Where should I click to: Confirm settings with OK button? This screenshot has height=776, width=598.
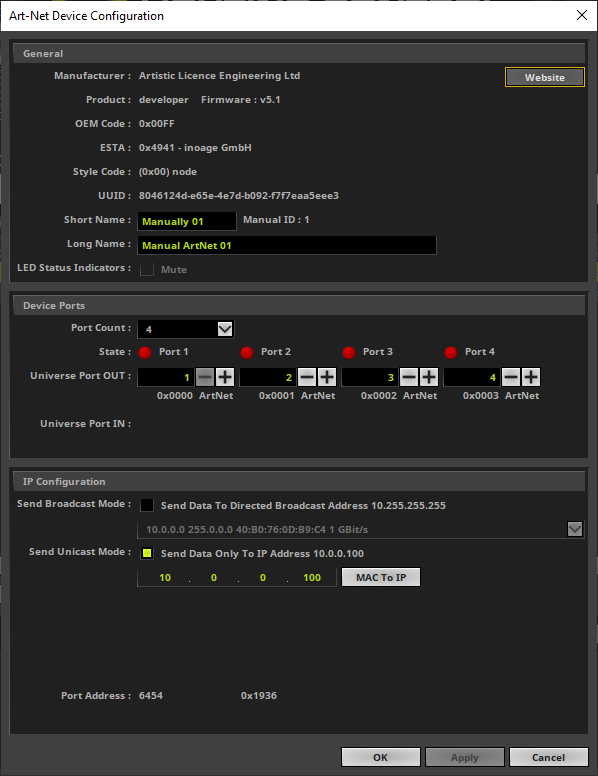[x=381, y=757]
